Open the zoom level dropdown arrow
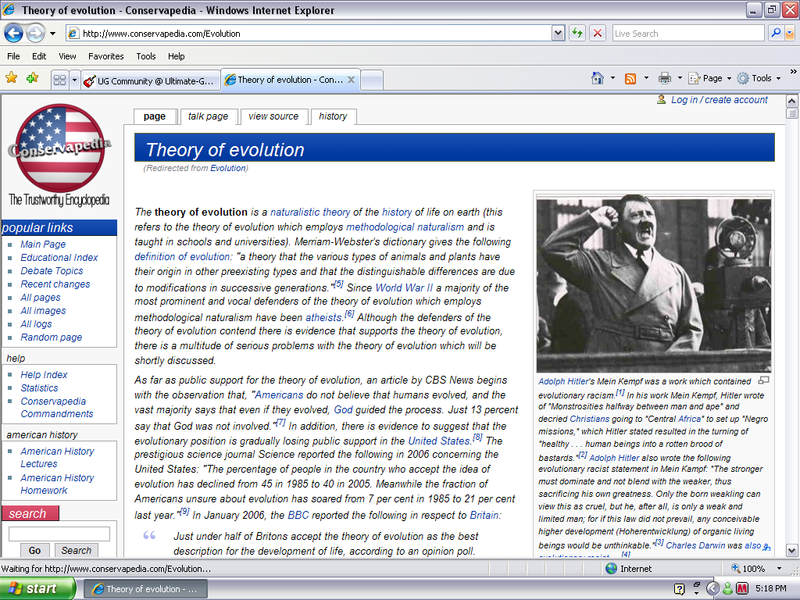The image size is (800, 600). click(x=779, y=568)
